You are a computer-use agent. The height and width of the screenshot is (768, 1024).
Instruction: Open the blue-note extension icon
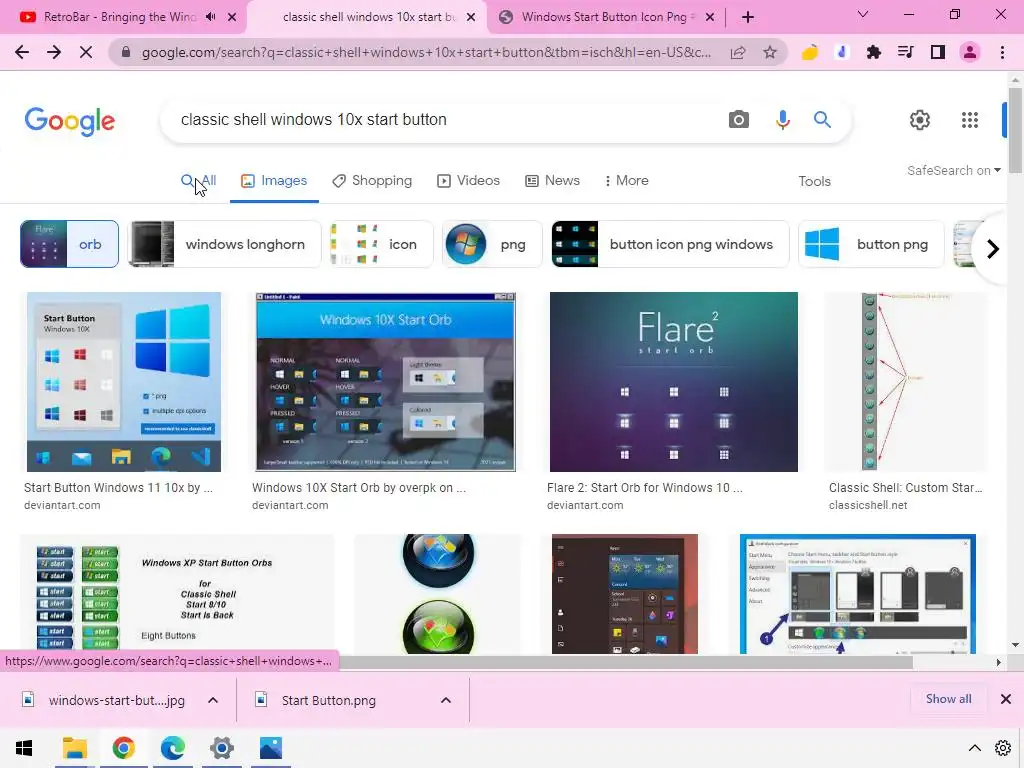[x=841, y=52]
